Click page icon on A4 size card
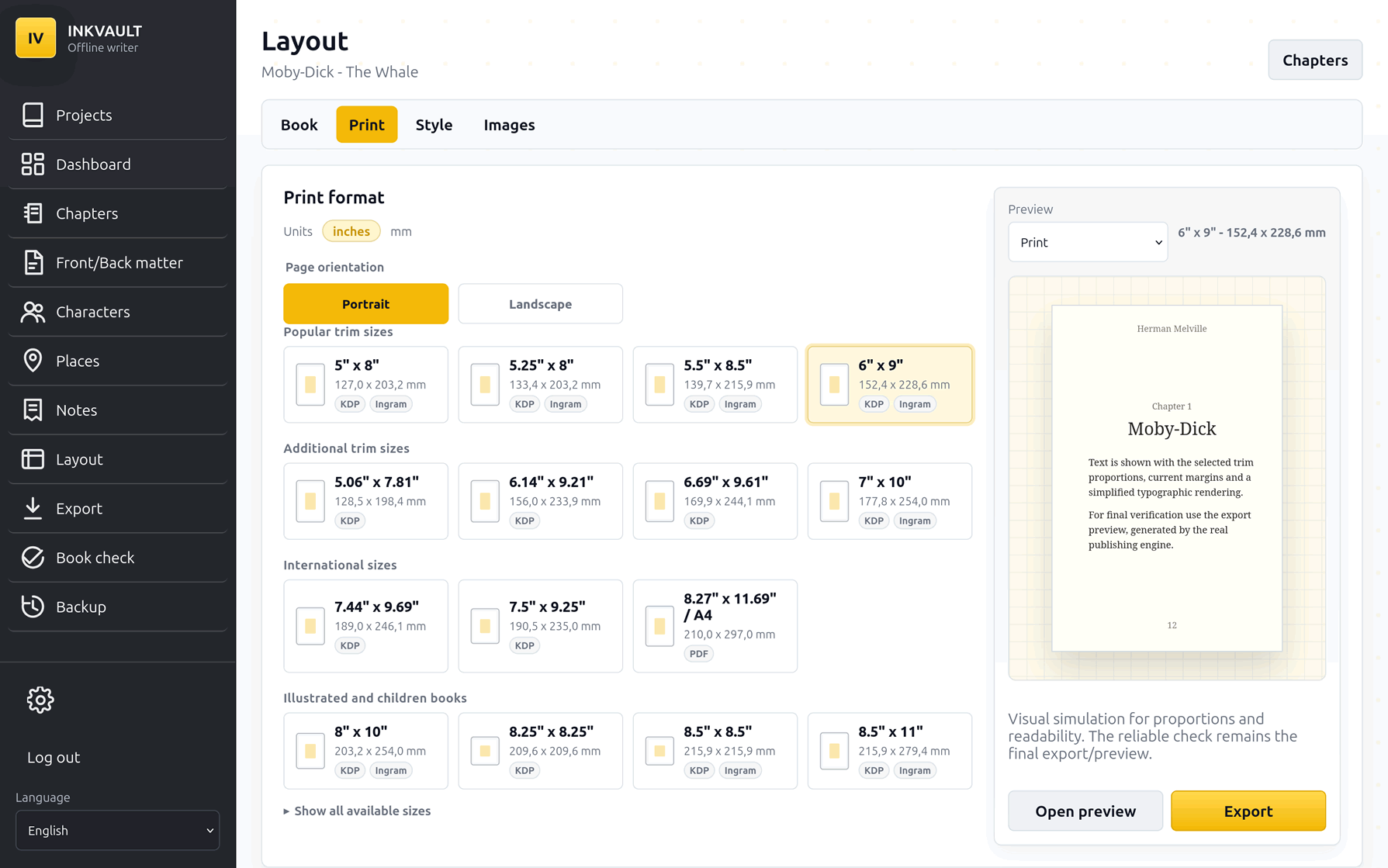 point(659,625)
